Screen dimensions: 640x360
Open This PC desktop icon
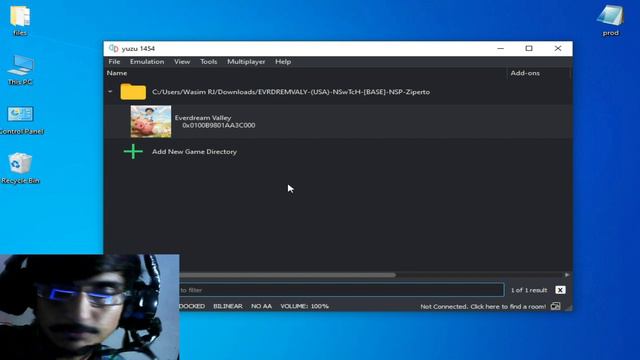click(x=20, y=69)
